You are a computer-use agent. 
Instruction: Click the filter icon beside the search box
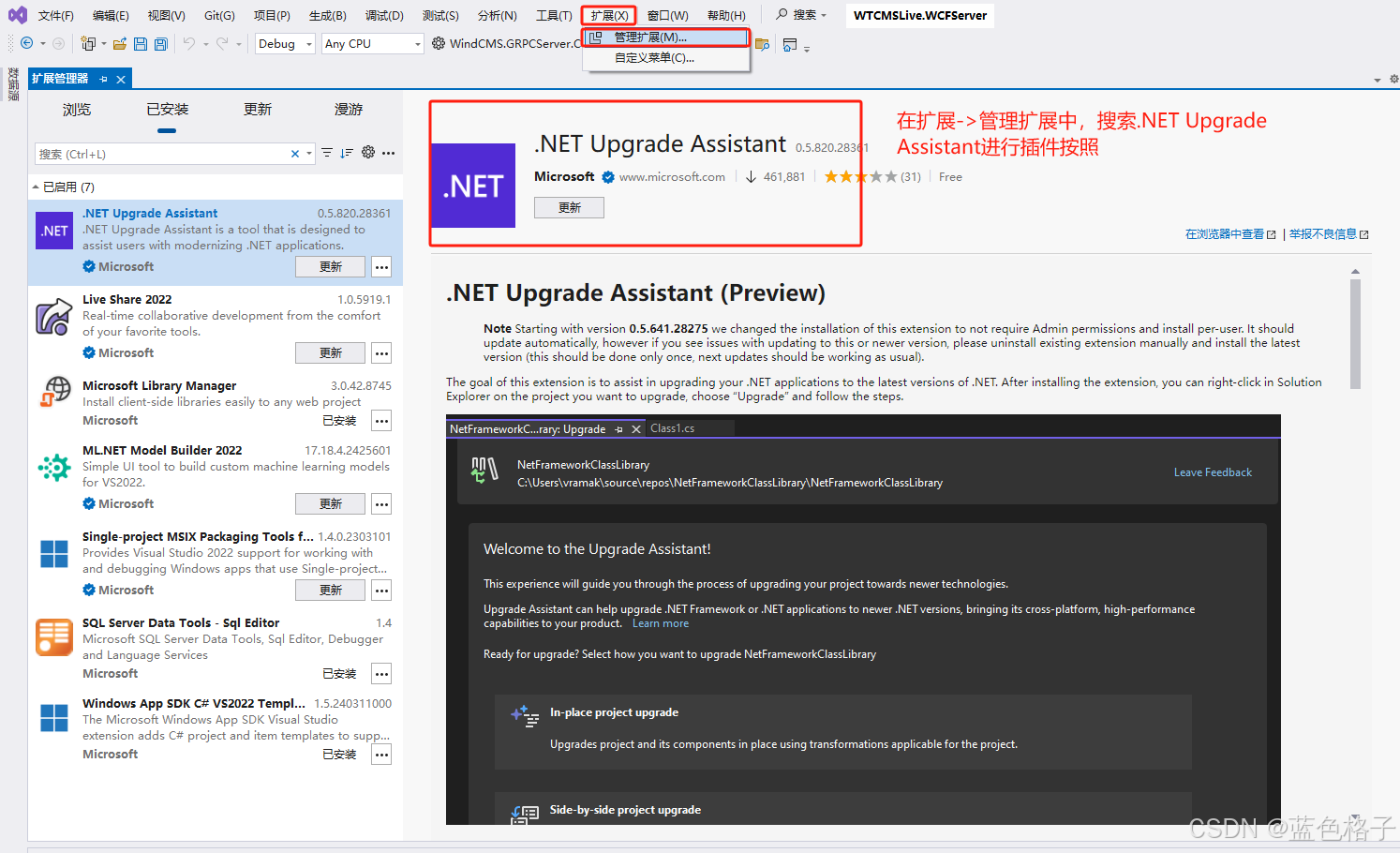point(327,153)
